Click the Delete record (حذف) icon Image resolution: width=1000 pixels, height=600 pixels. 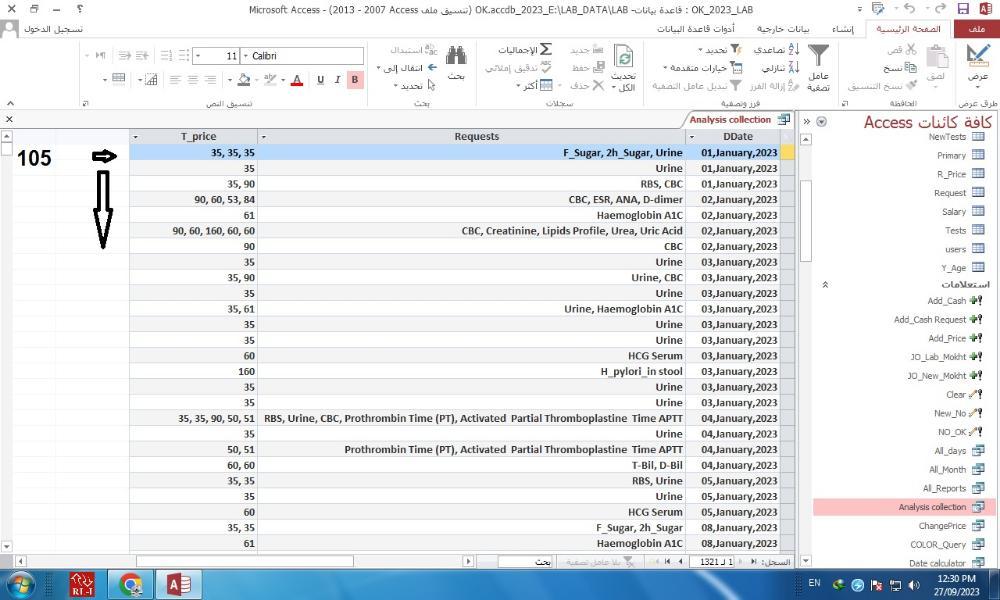pyautogui.click(x=597, y=85)
